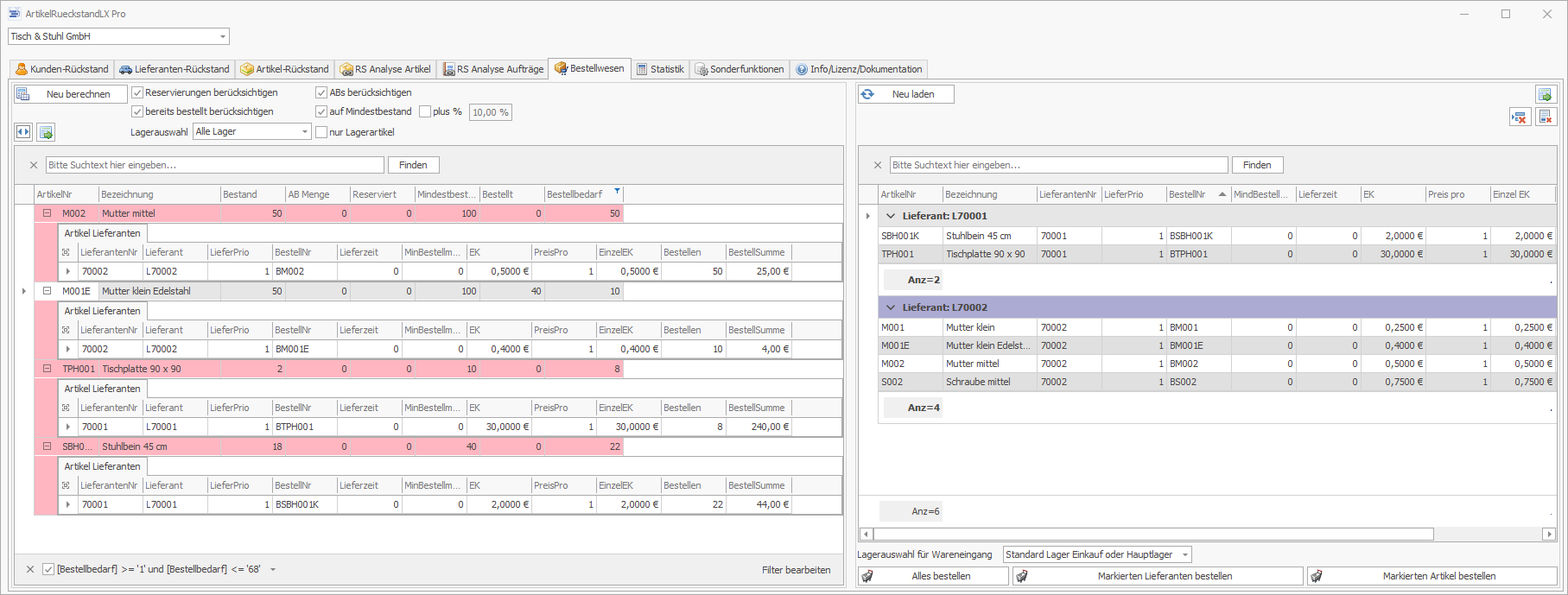Viewport: 1568px width, 595px height.
Task: Enable the nur Lagerartikel checkbox
Action: (x=321, y=132)
